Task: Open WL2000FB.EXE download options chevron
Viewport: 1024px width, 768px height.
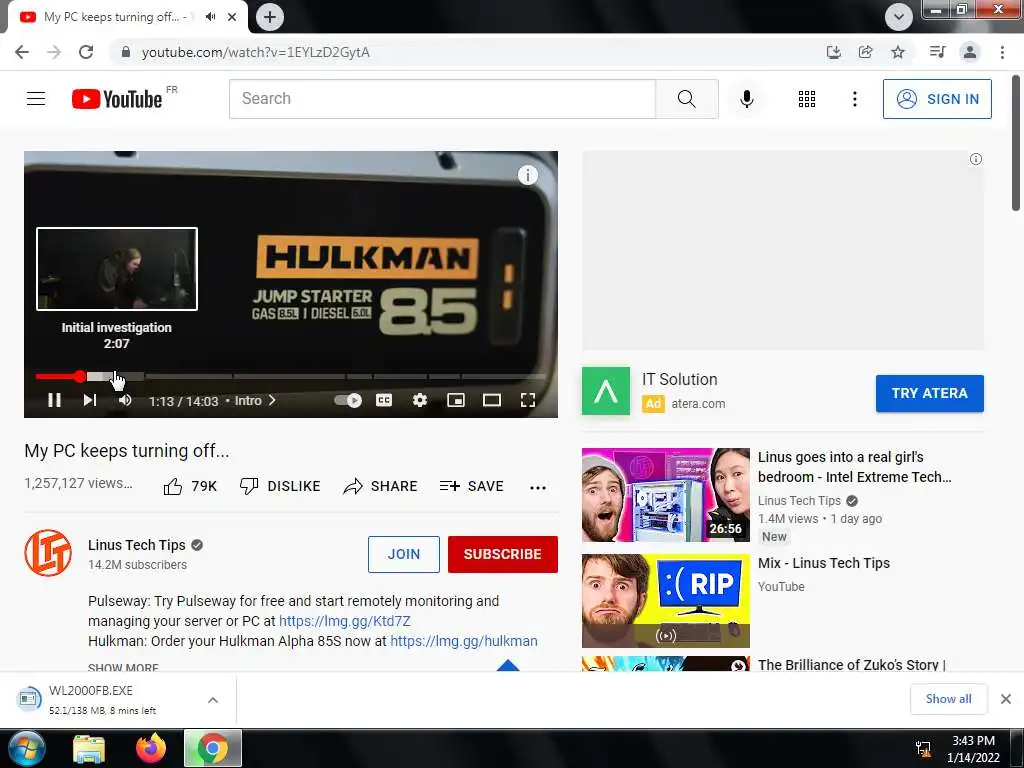Action: (x=213, y=700)
